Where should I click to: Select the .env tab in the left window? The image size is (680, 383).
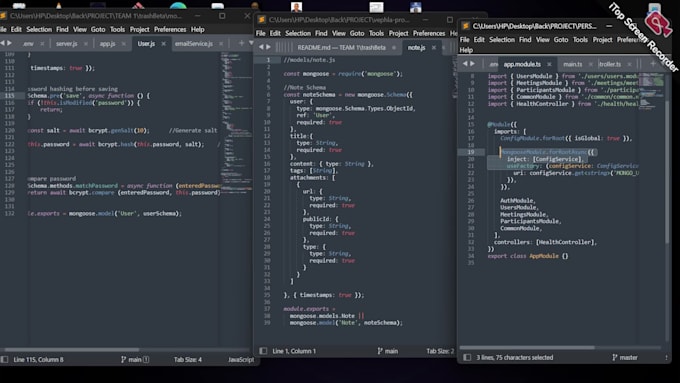(x=28, y=44)
